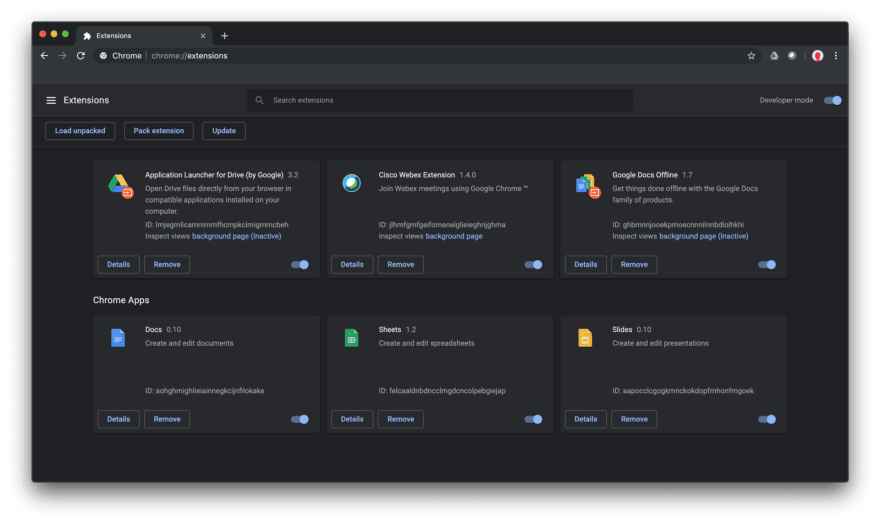
Task: Open the Chrome profile avatar
Action: pos(818,56)
